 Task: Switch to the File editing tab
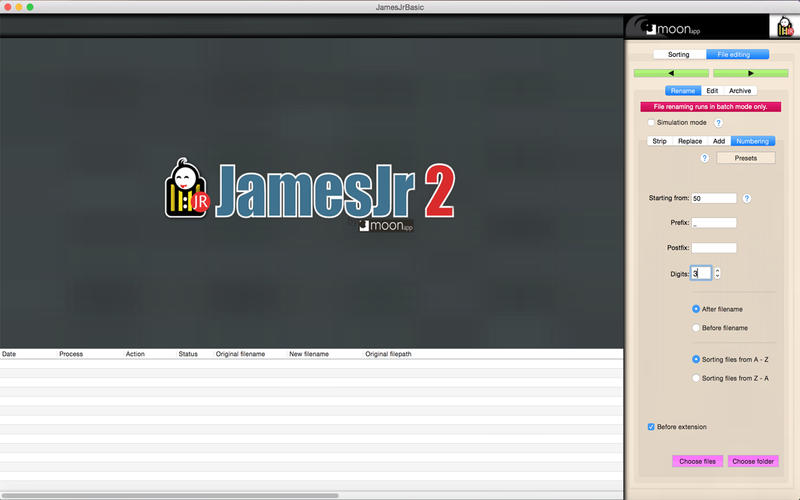pyautogui.click(x=737, y=55)
